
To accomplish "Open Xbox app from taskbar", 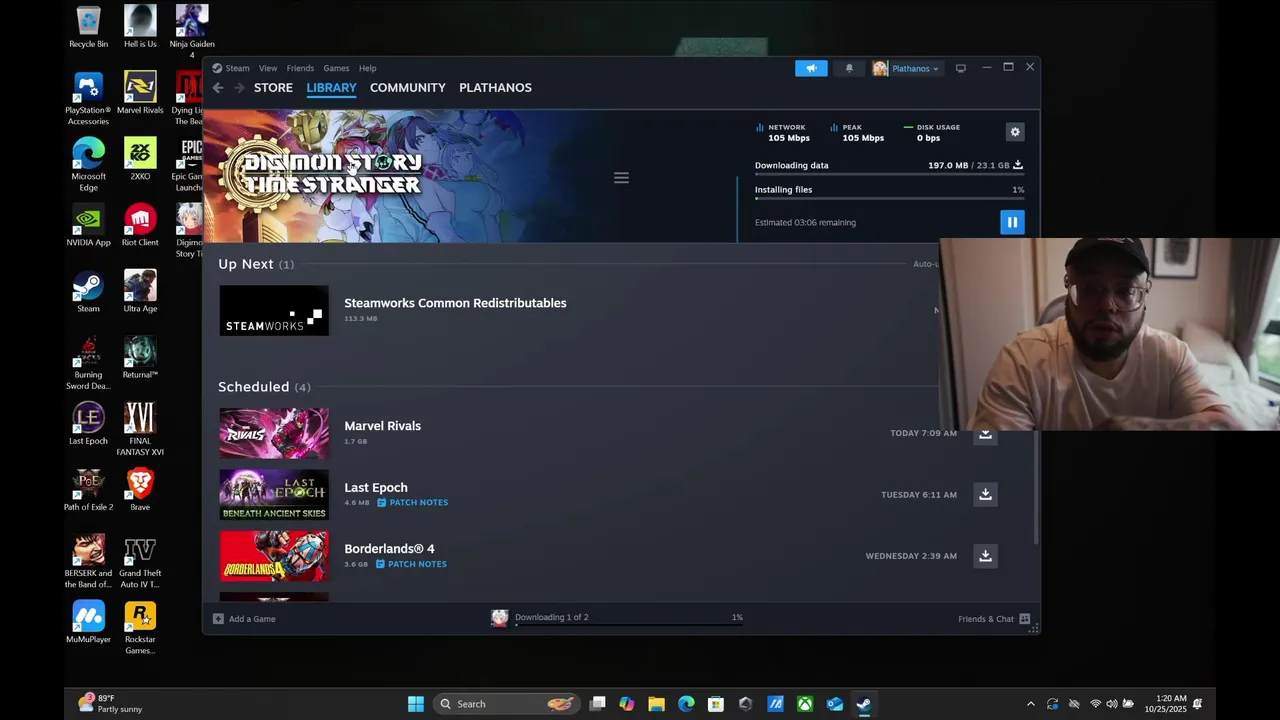I will [x=805, y=704].
